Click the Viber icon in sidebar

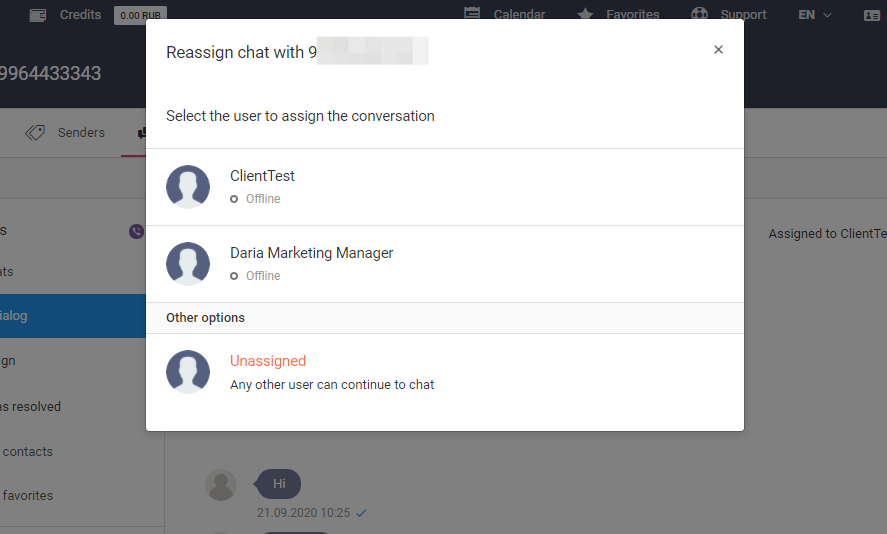point(136,231)
